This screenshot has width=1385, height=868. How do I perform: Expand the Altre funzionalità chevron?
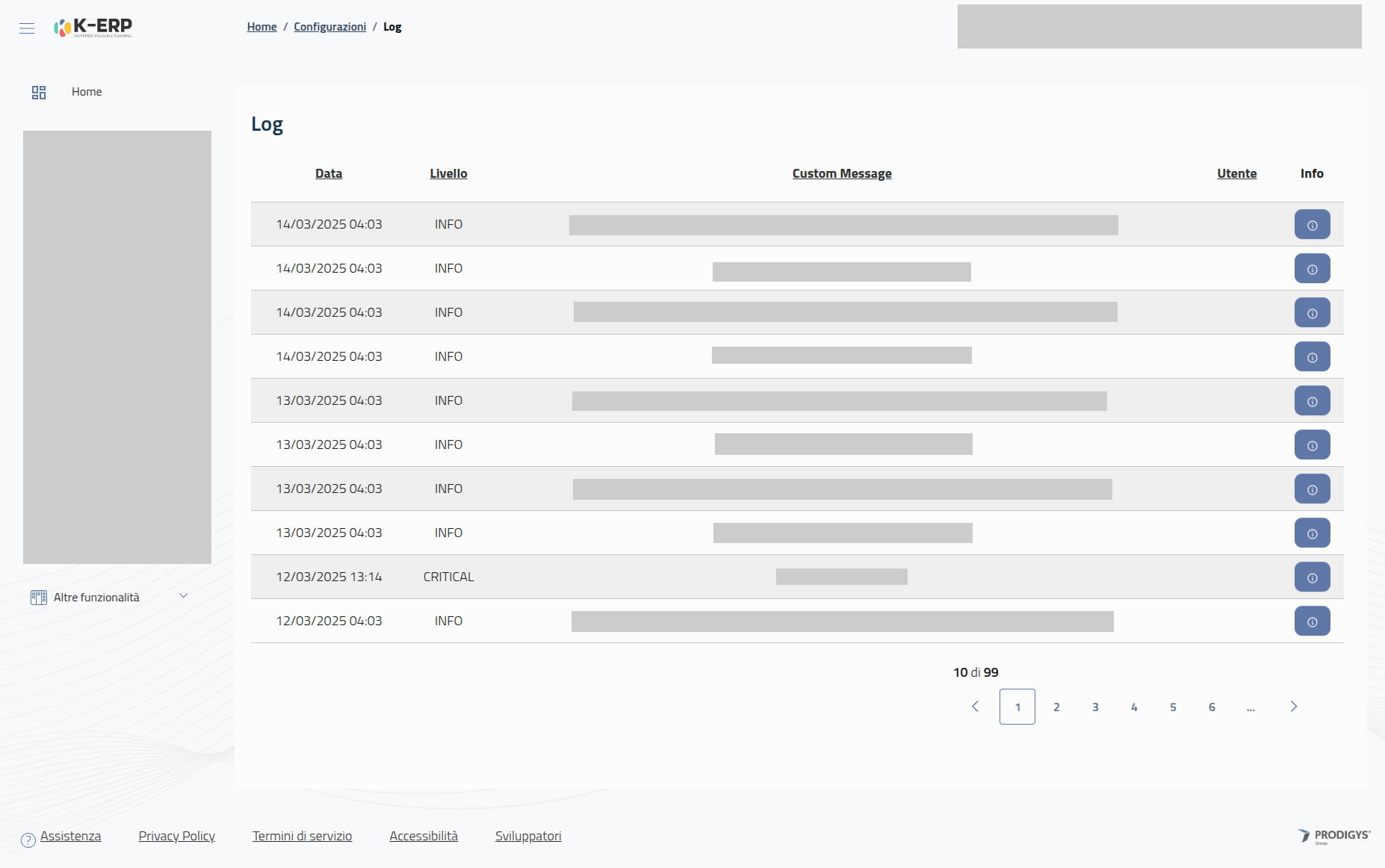coord(184,596)
